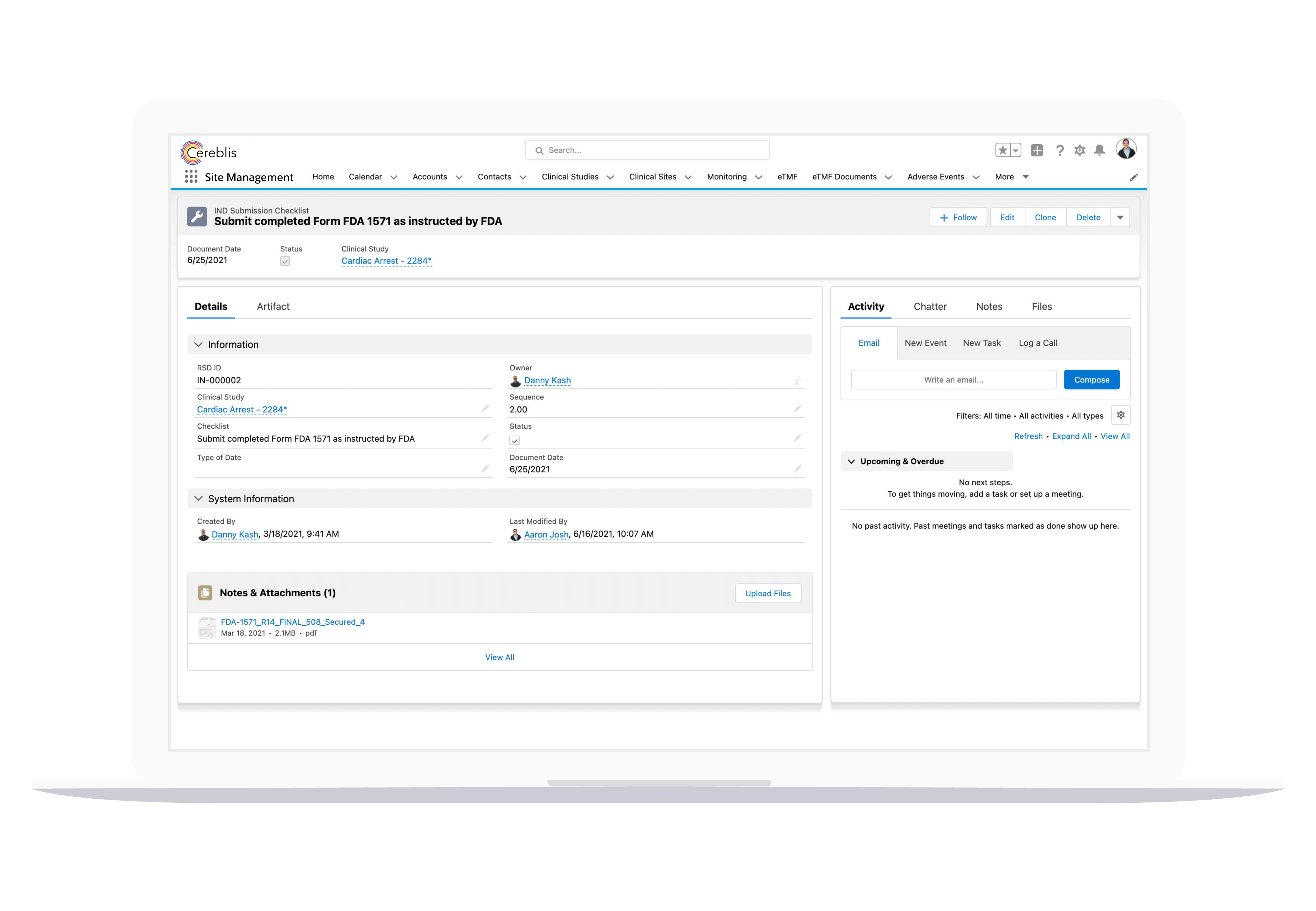This screenshot has width=1316, height=911.
Task: Click the Upload Files button
Action: tap(768, 594)
